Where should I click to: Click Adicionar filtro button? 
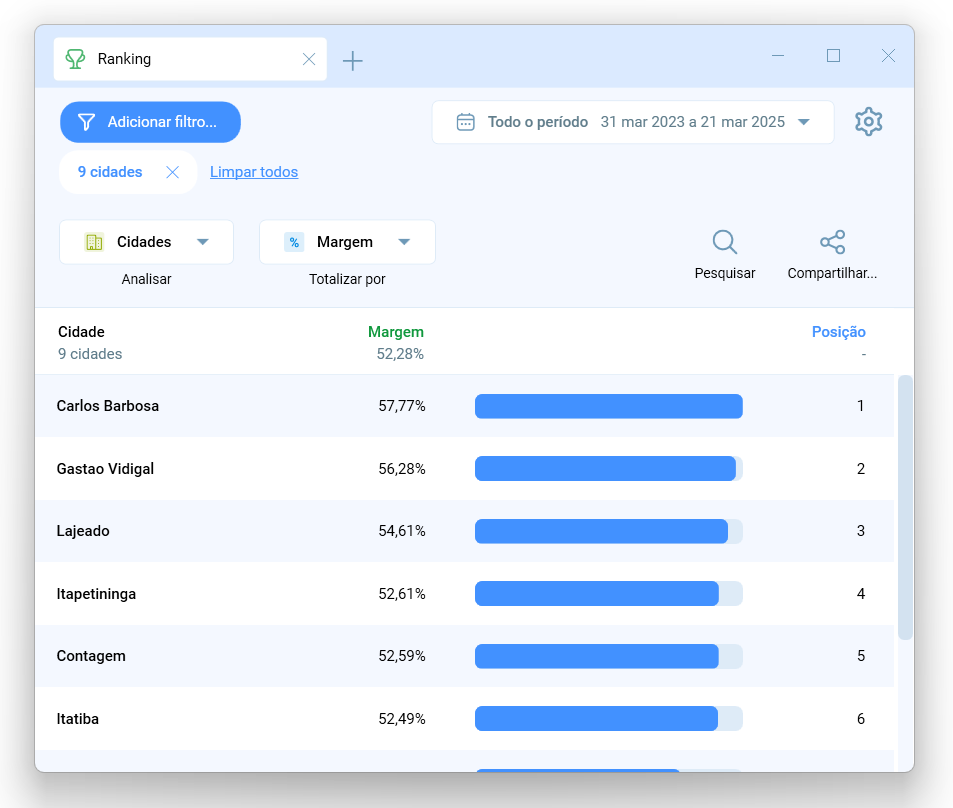coord(150,122)
